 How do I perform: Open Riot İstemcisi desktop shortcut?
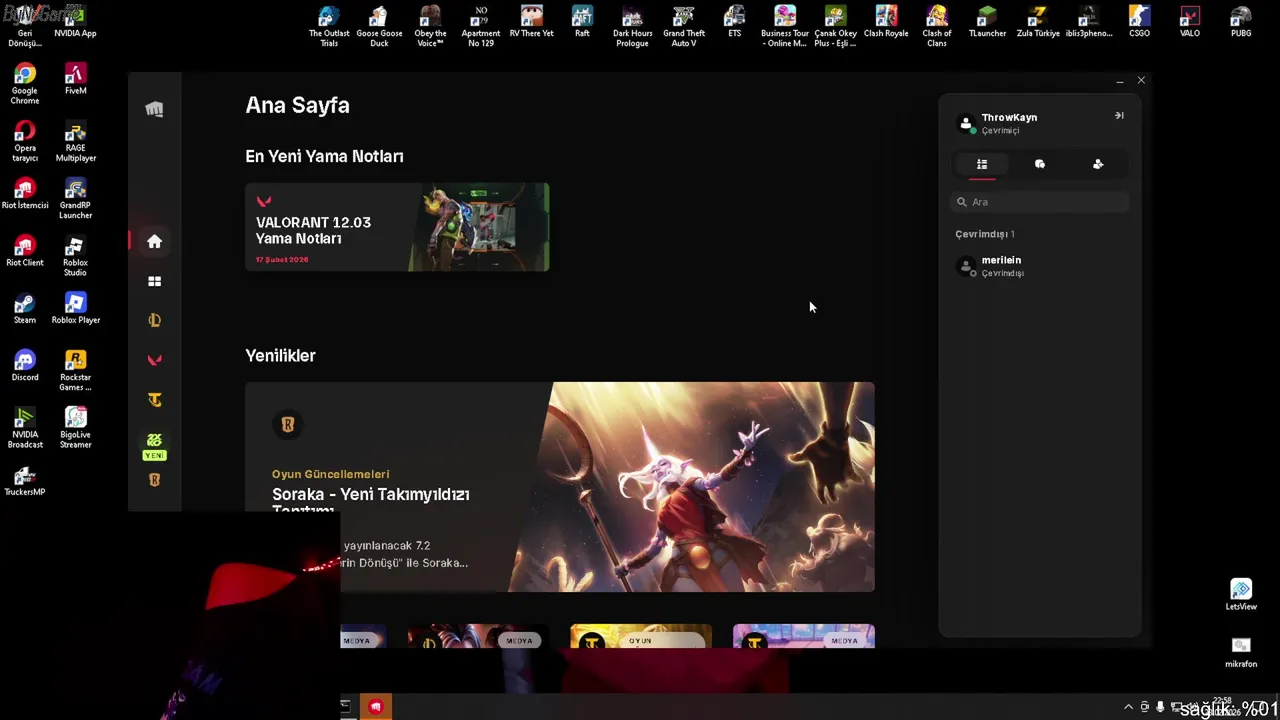(x=25, y=193)
